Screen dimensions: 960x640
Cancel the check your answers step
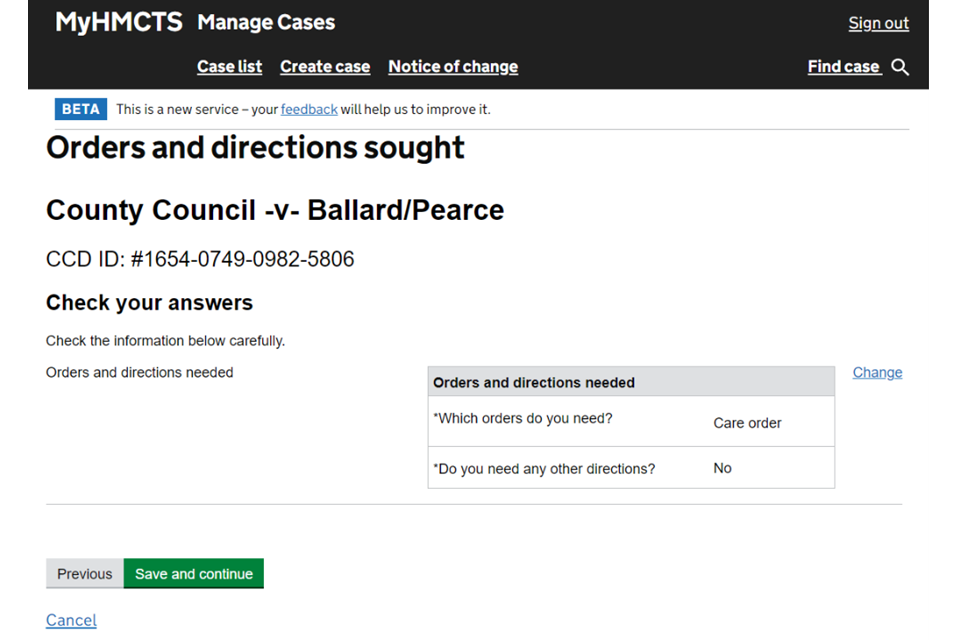tap(71, 620)
